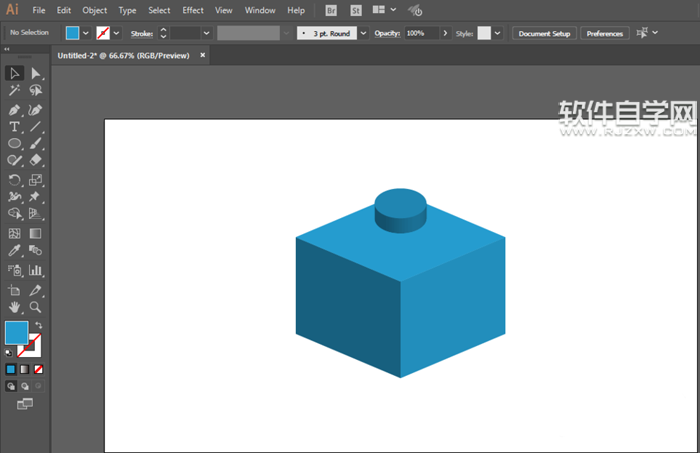Open the control bar fill color dropdown
Image resolution: width=700 pixels, height=453 pixels.
tap(86, 33)
